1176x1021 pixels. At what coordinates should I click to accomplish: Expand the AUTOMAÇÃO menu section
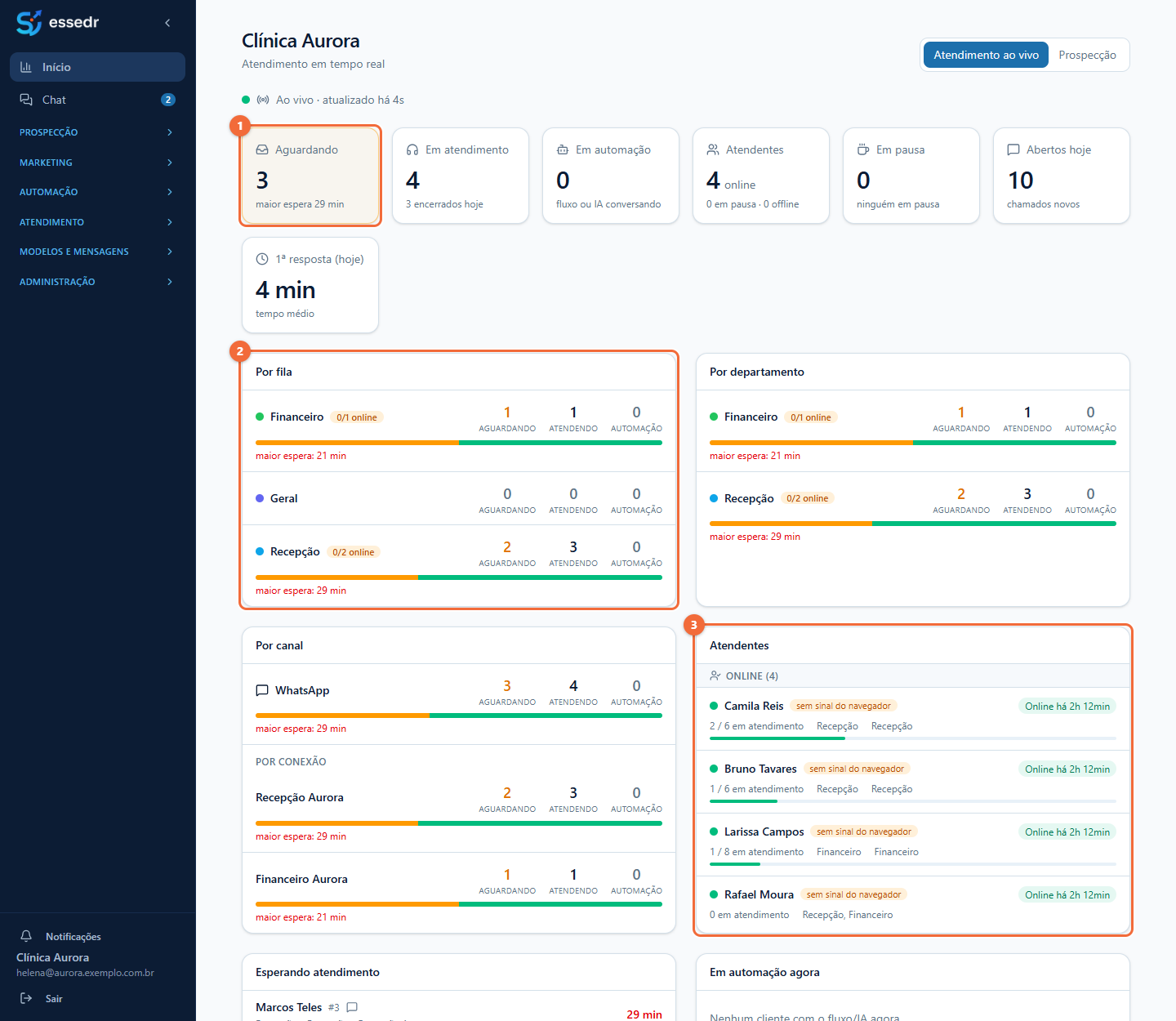tap(97, 192)
